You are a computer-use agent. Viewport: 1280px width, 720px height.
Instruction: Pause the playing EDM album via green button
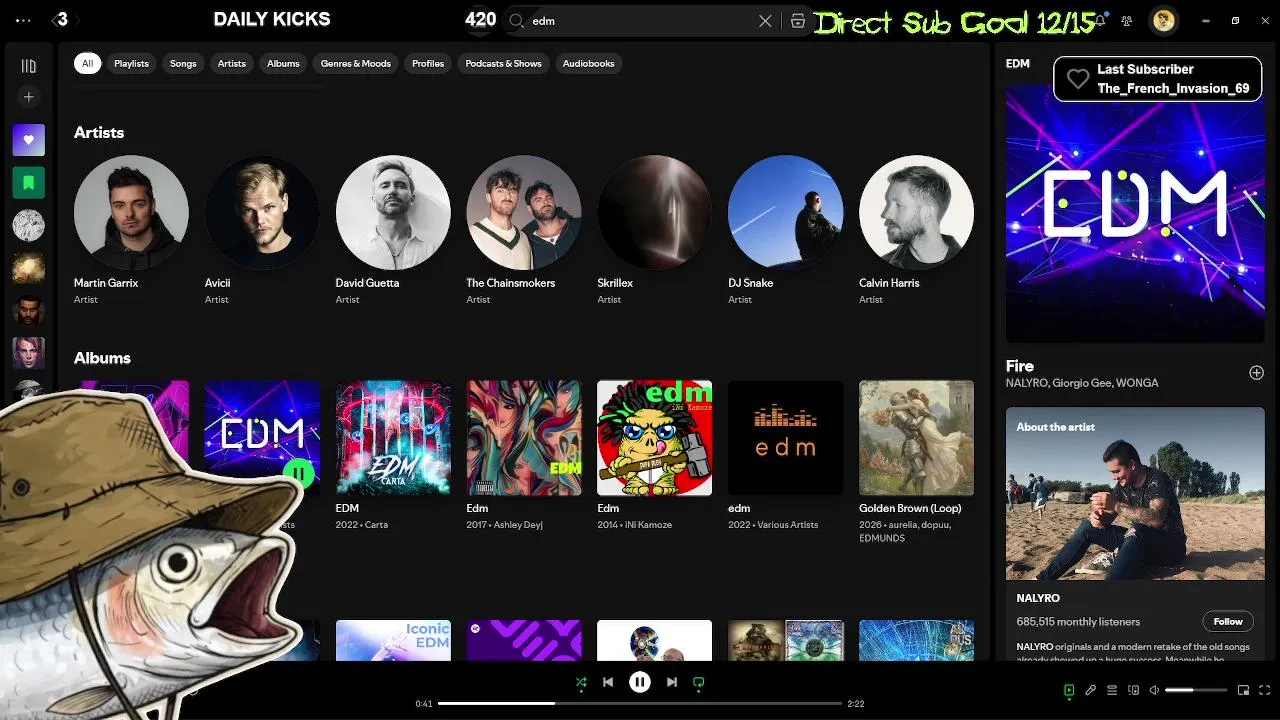click(298, 473)
